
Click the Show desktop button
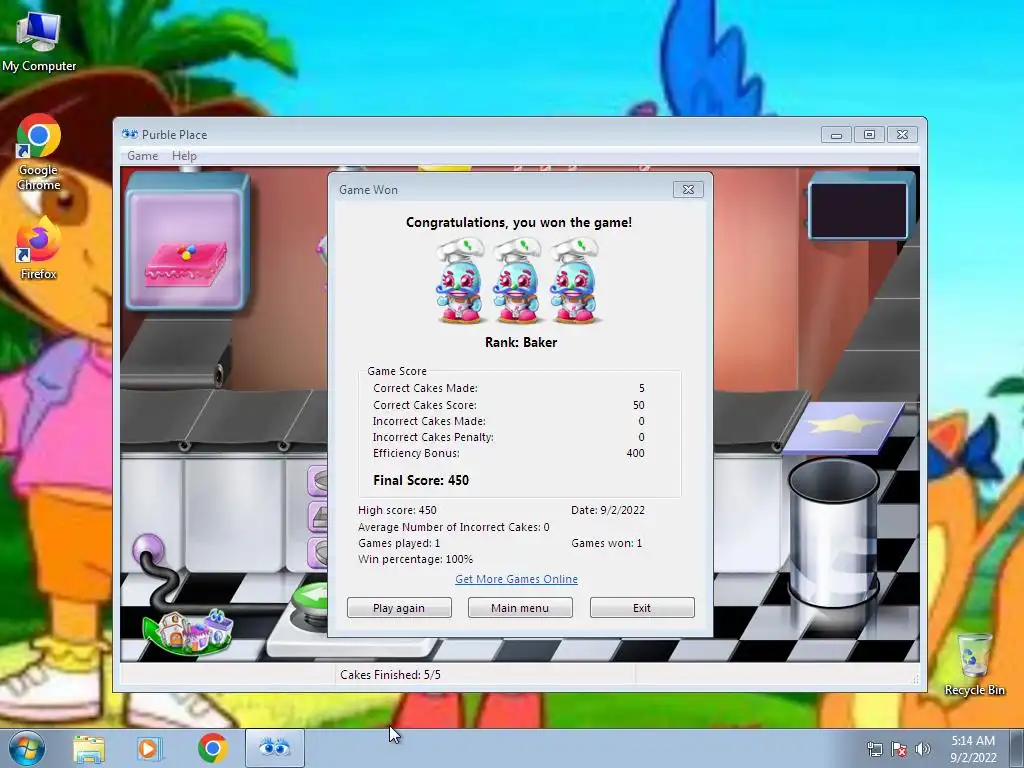coord(1017,748)
